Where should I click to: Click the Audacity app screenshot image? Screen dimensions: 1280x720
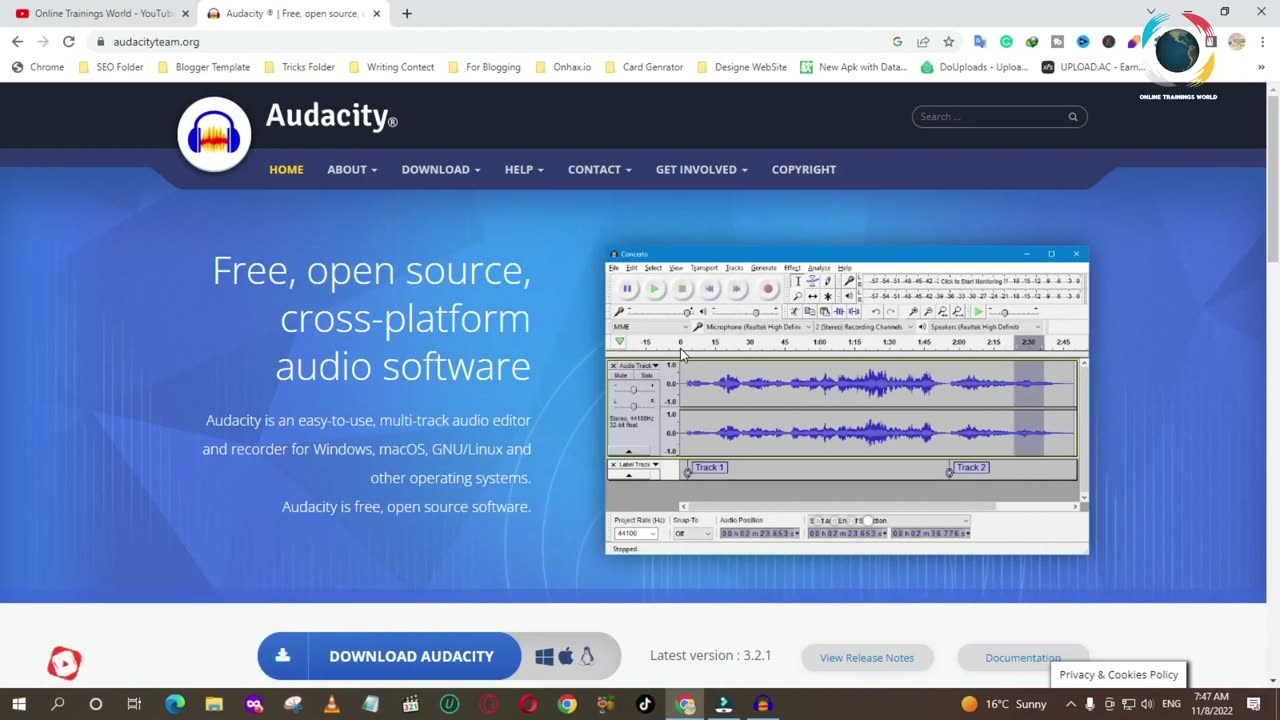coord(847,400)
